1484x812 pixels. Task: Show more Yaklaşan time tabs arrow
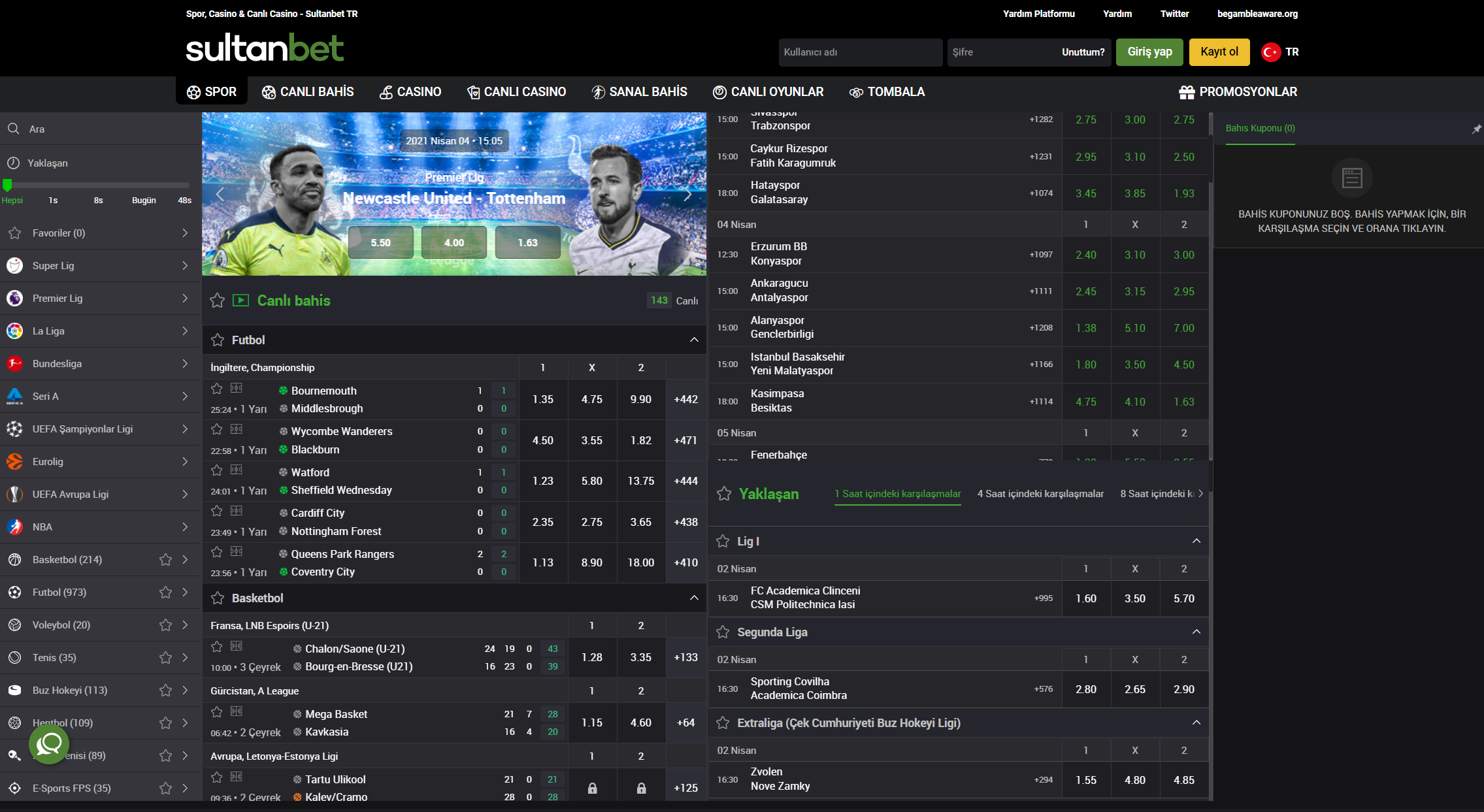click(1201, 493)
